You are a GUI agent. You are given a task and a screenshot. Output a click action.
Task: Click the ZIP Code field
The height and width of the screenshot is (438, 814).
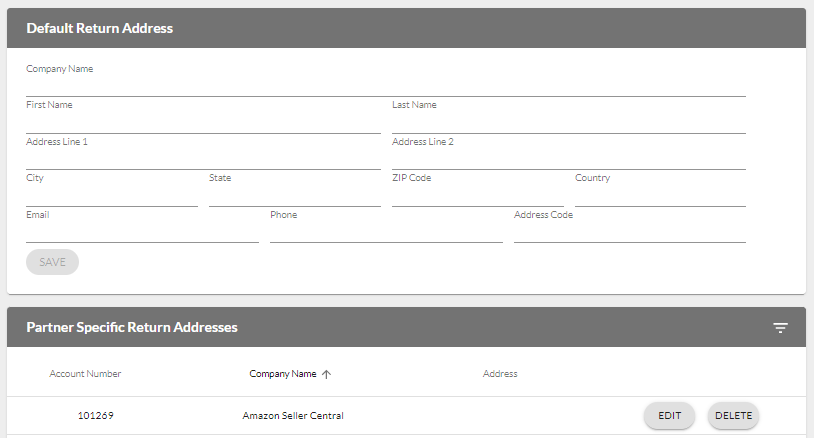point(477,195)
